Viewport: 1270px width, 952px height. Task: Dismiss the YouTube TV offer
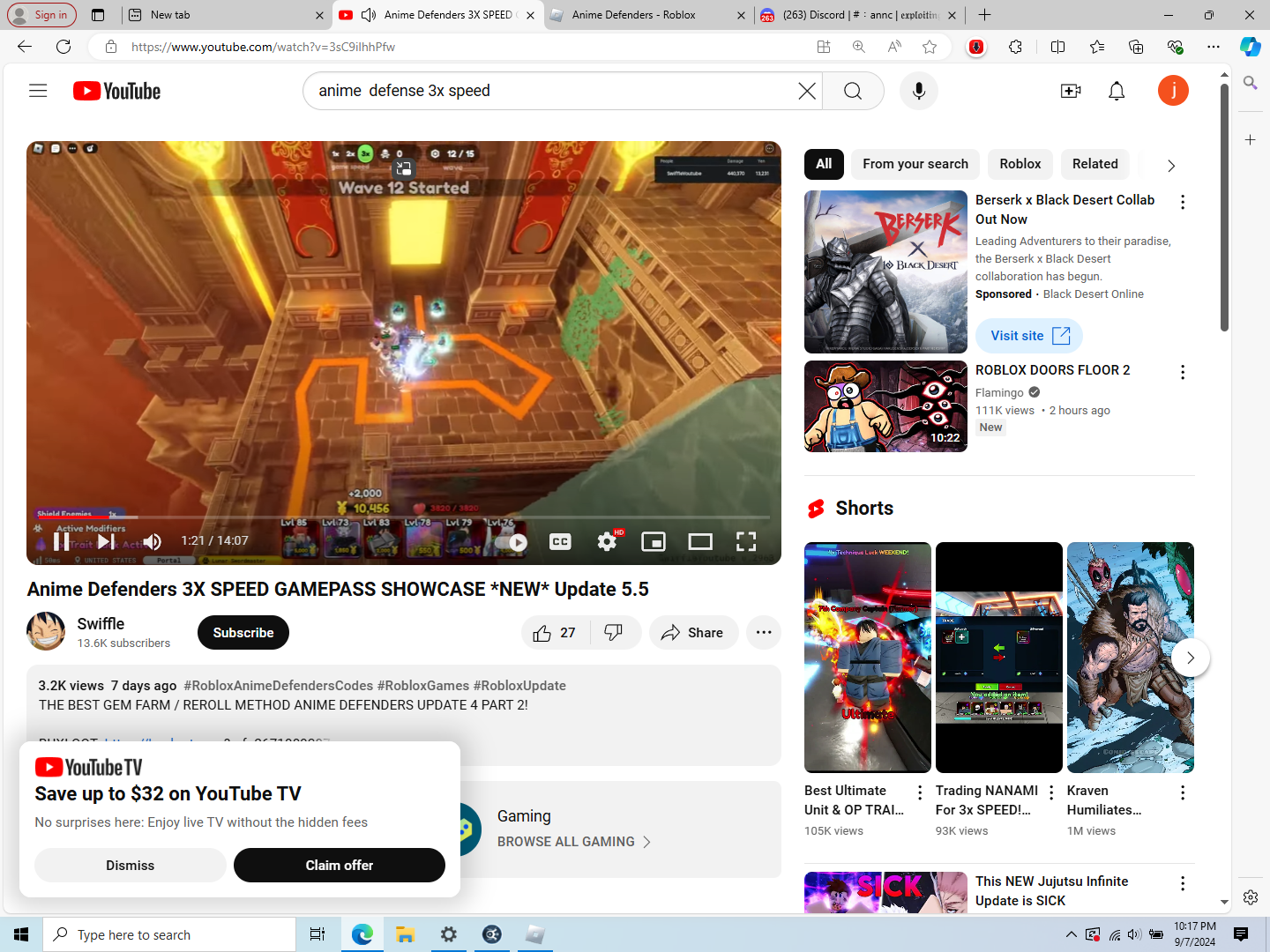click(131, 866)
